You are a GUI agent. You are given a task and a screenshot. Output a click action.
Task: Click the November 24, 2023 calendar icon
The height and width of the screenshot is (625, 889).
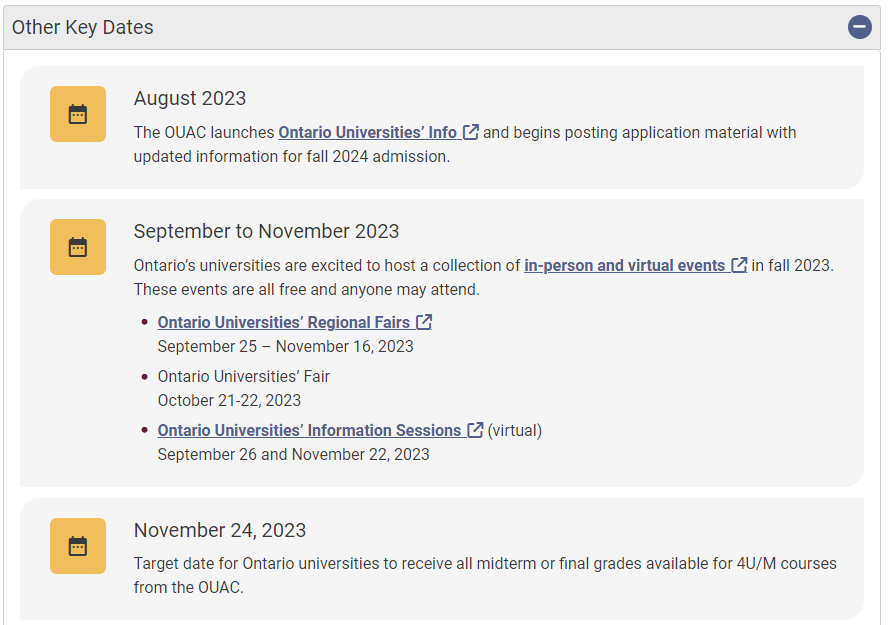[78, 546]
